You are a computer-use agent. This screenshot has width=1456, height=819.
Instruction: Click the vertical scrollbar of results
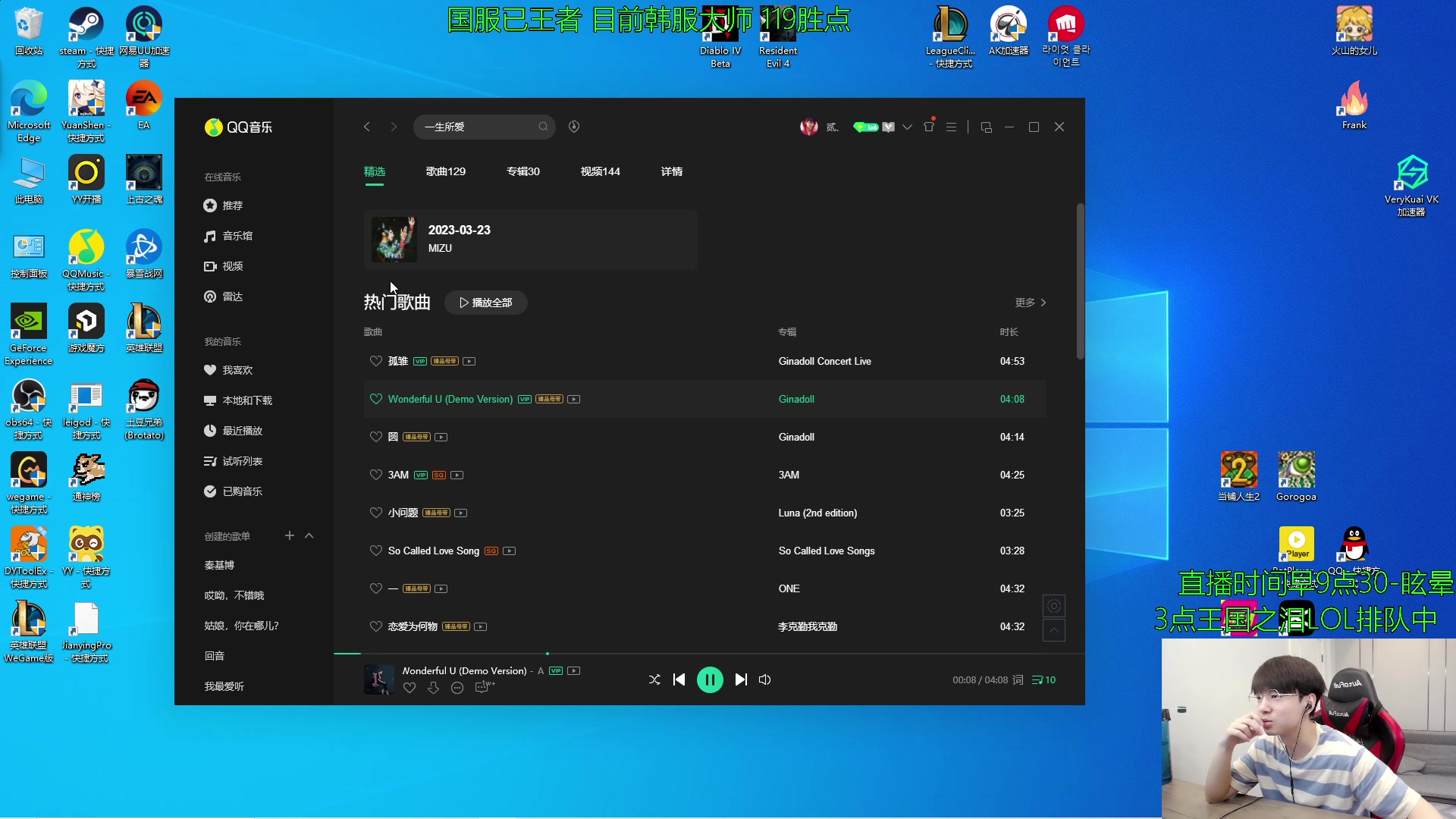click(x=1080, y=281)
